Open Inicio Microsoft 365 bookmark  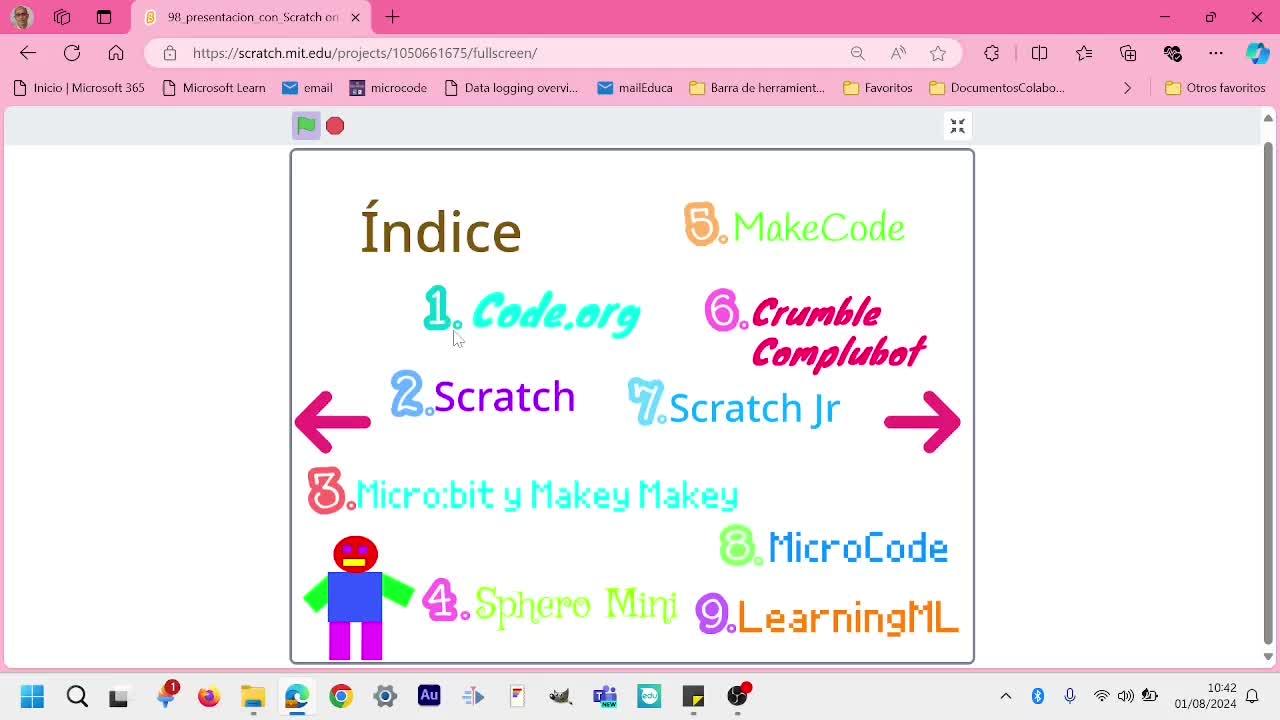(x=79, y=88)
